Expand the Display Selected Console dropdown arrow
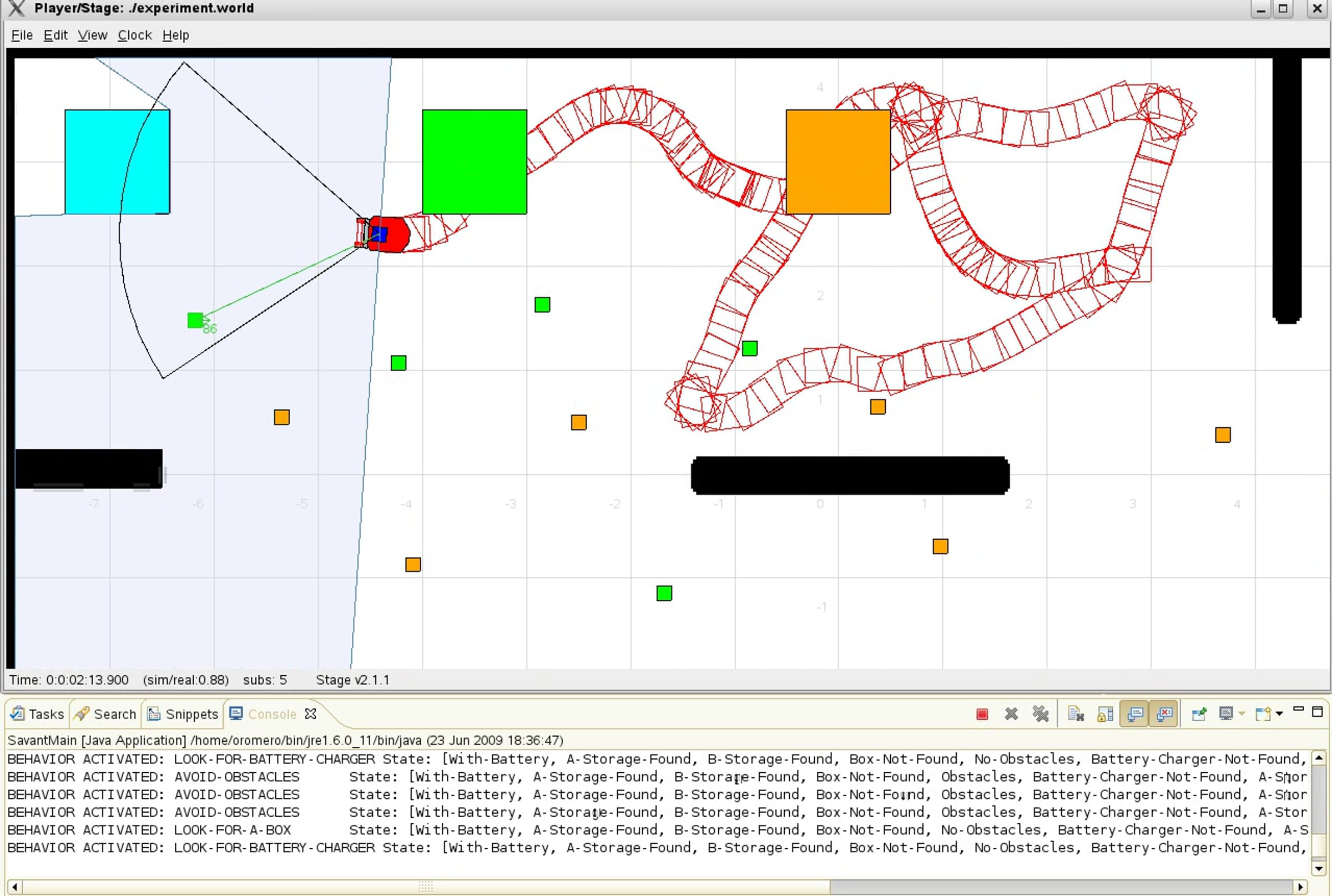The width and height of the screenshot is (1332, 896). (1242, 714)
